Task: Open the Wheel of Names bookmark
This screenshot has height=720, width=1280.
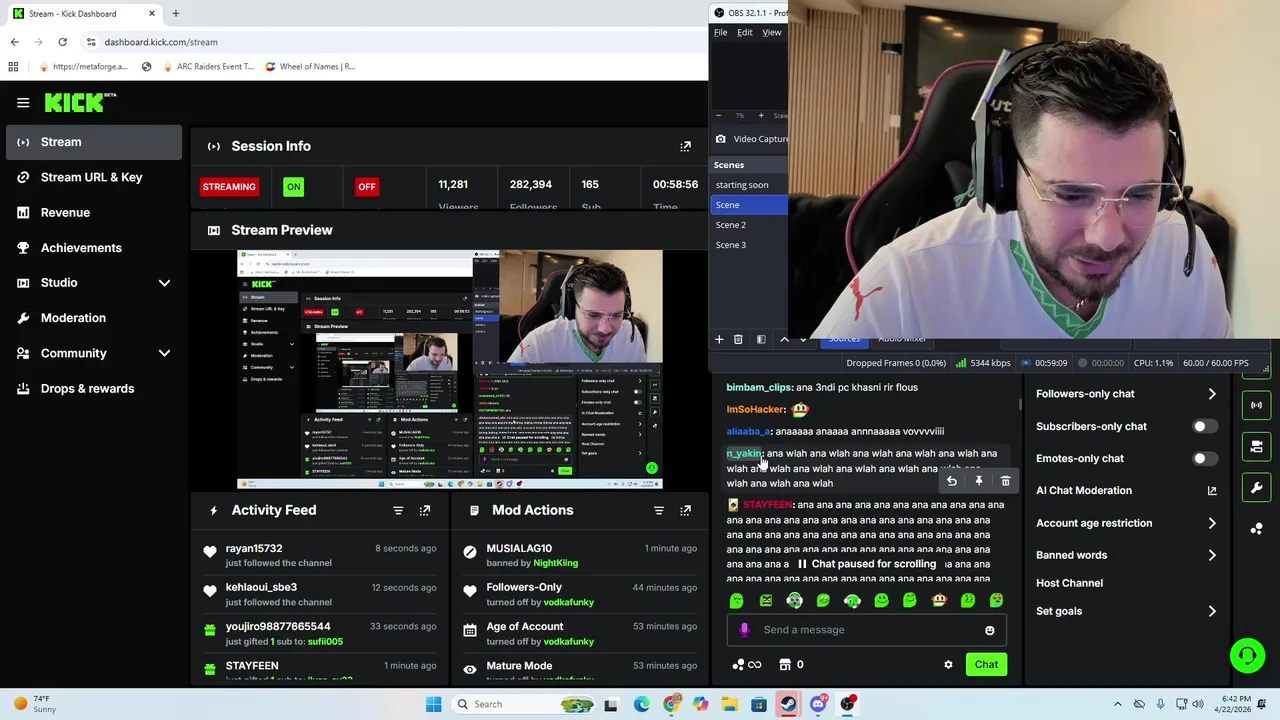Action: pyautogui.click(x=310, y=66)
